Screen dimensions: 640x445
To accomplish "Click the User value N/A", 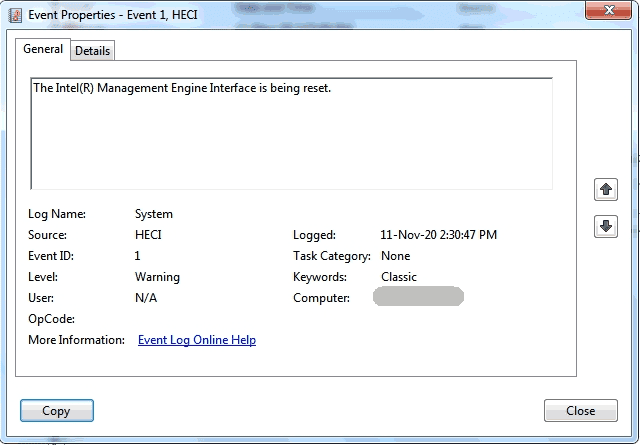I will click(x=146, y=298).
